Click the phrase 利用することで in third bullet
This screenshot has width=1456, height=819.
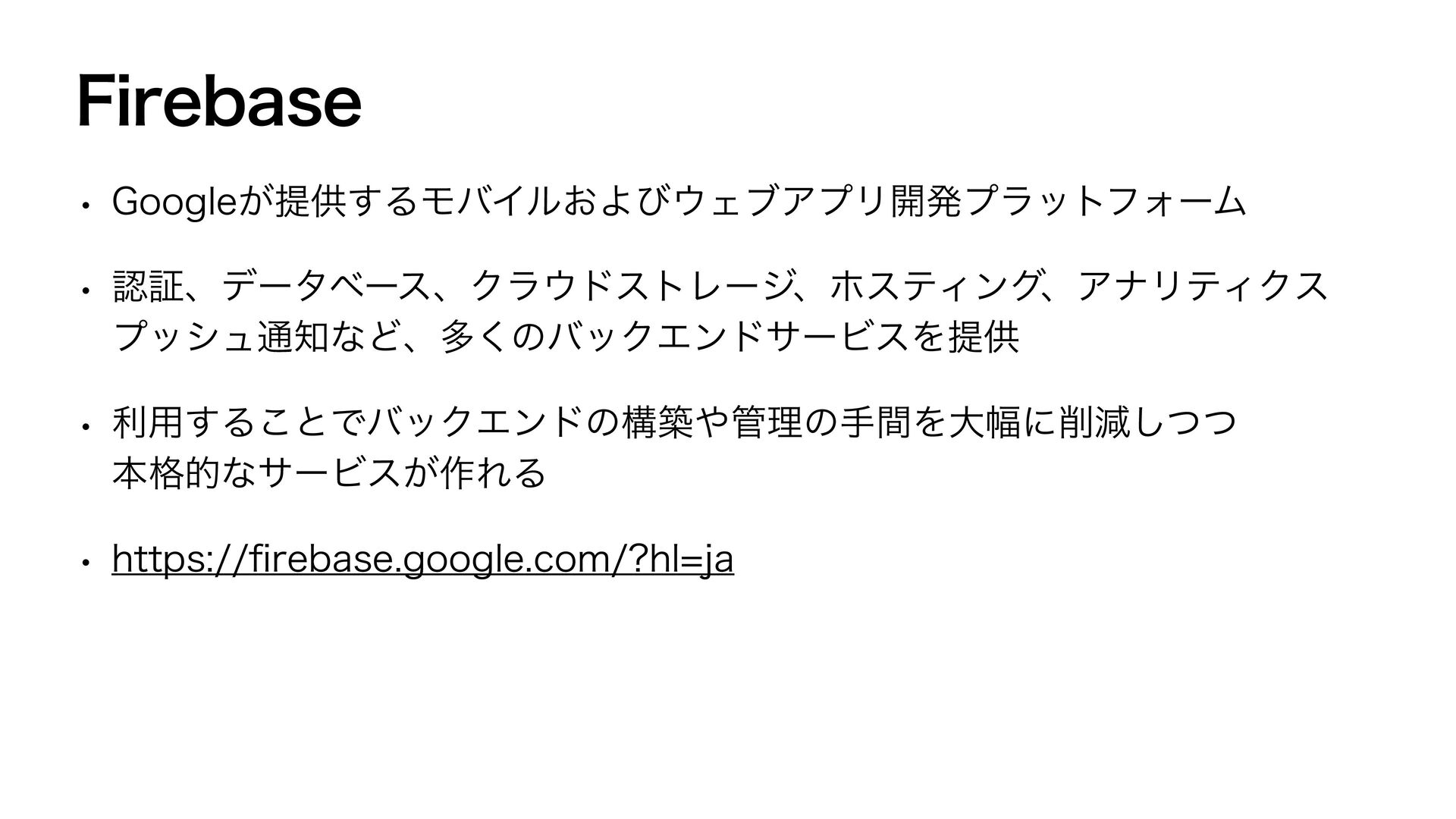click(x=237, y=423)
